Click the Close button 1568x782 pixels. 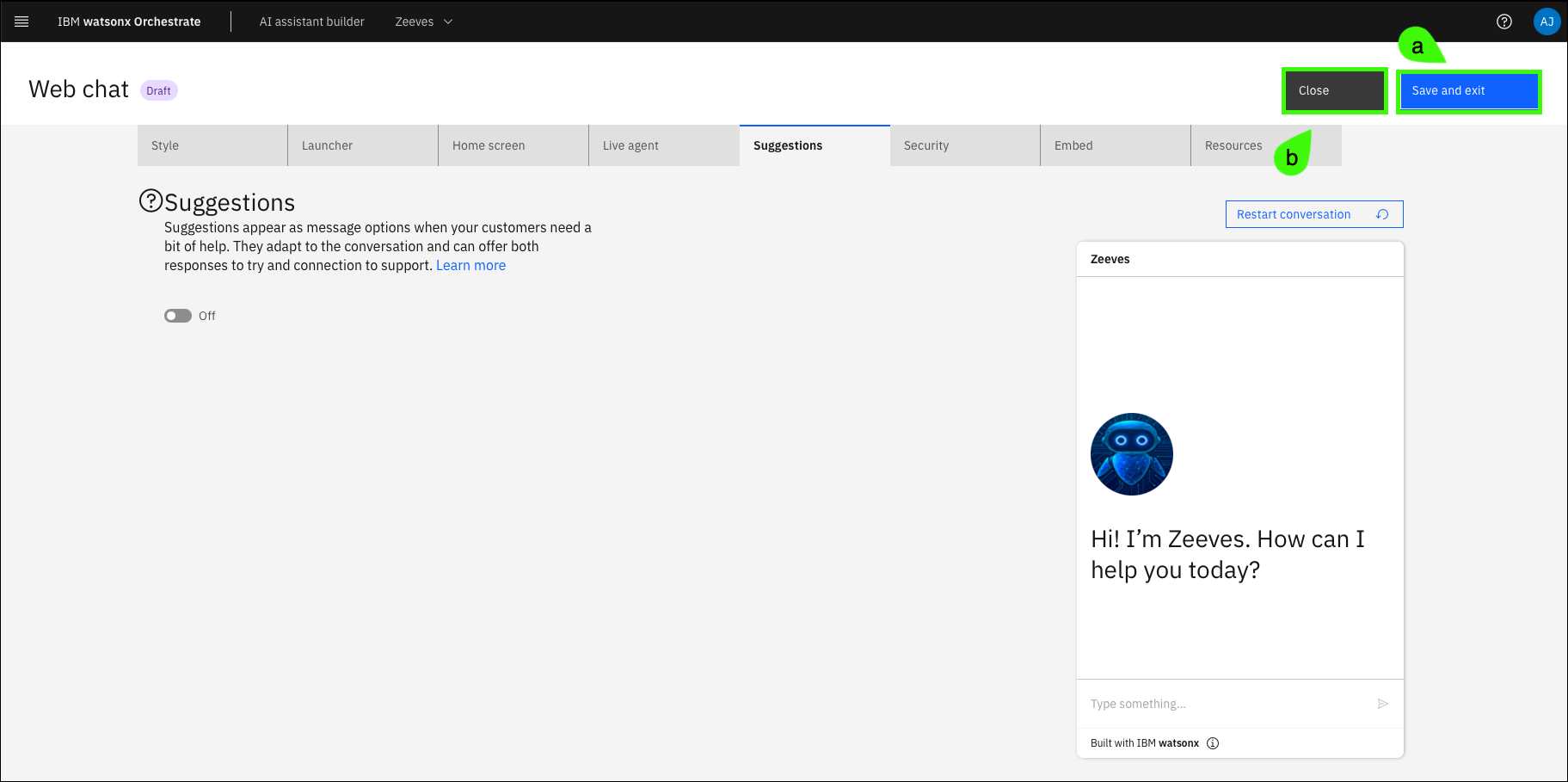1334,90
